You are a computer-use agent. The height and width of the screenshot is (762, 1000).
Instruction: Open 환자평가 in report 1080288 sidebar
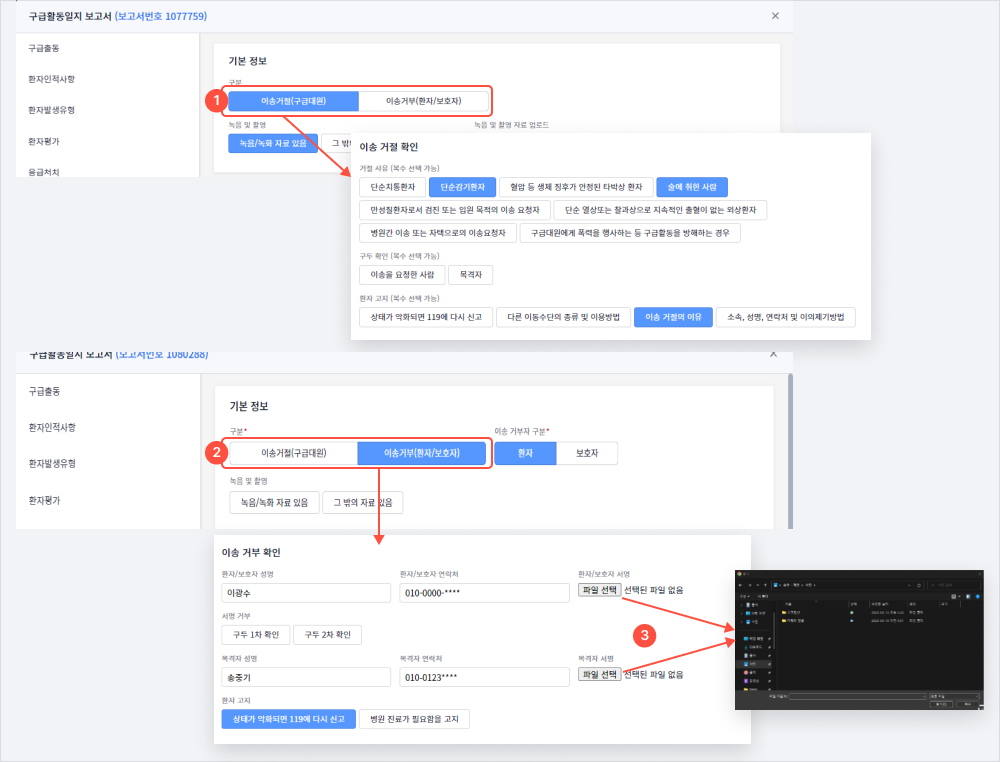point(44,501)
